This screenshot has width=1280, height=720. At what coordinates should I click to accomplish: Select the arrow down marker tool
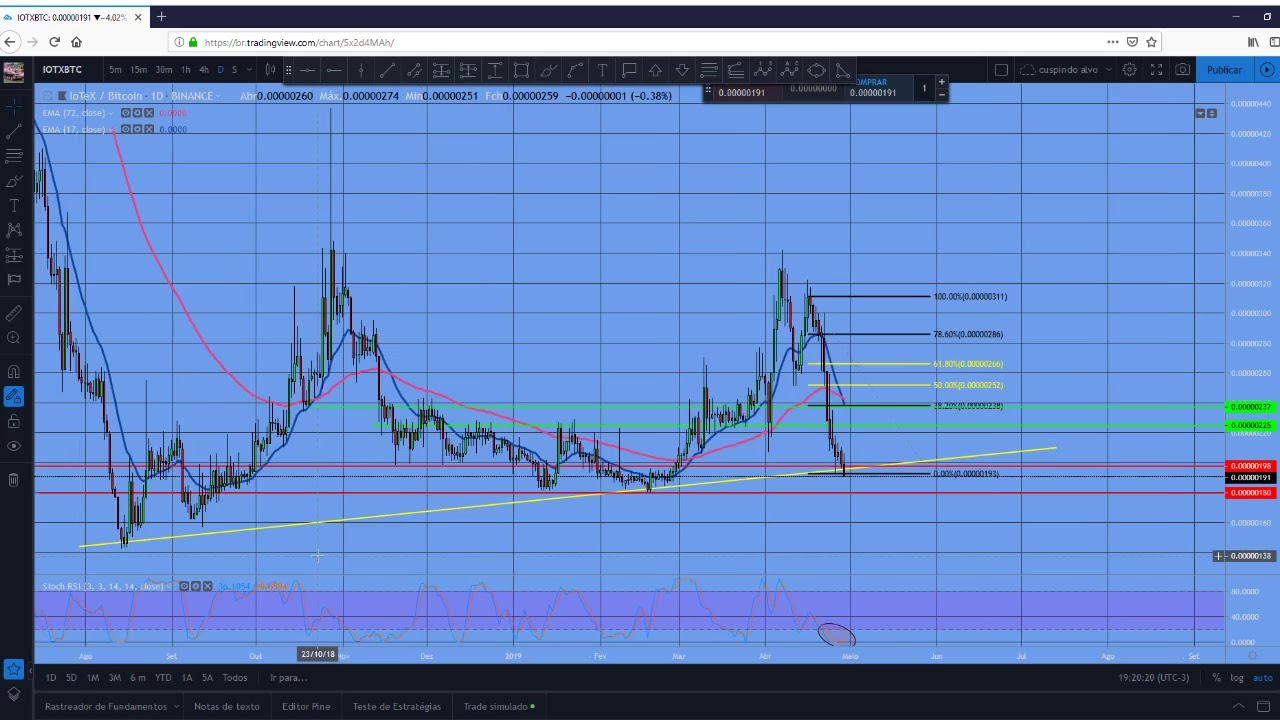tap(682, 70)
